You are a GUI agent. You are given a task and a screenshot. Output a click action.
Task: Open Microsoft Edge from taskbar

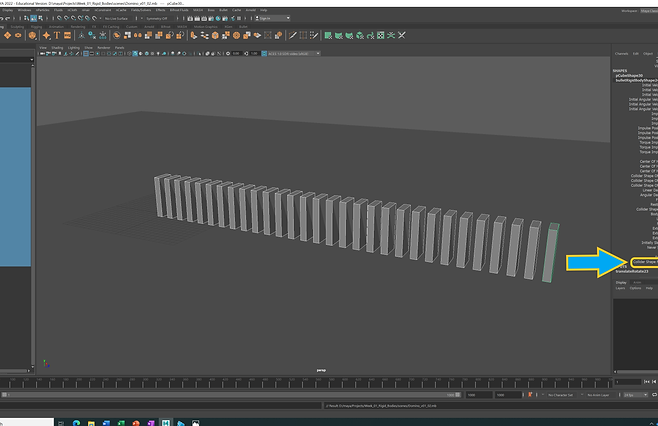76,423
